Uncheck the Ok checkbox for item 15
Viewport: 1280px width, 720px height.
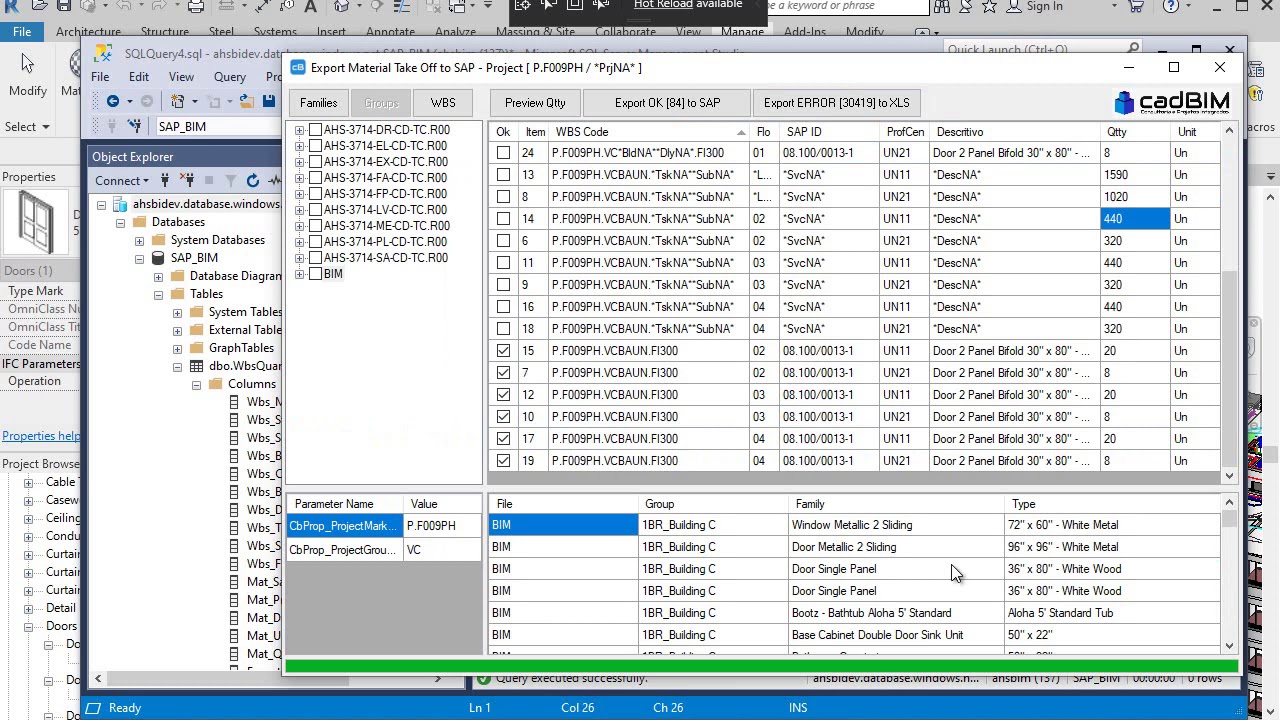coord(503,351)
